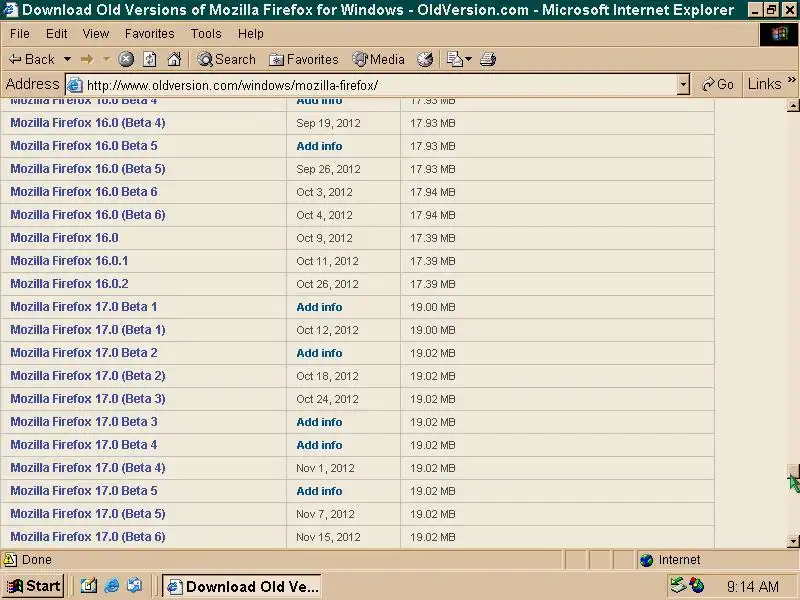This screenshot has height=600, width=800.
Task: Open Mozilla Firefox 16.0 Beta 5 link
Action: [84, 146]
